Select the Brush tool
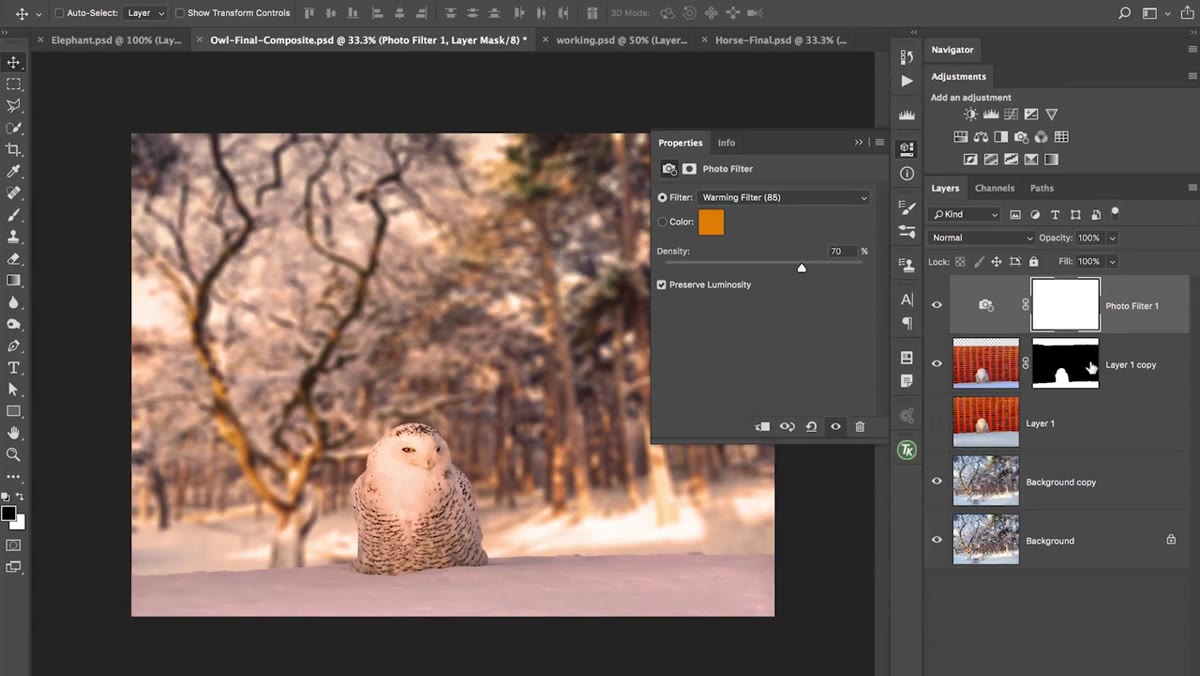 14,215
